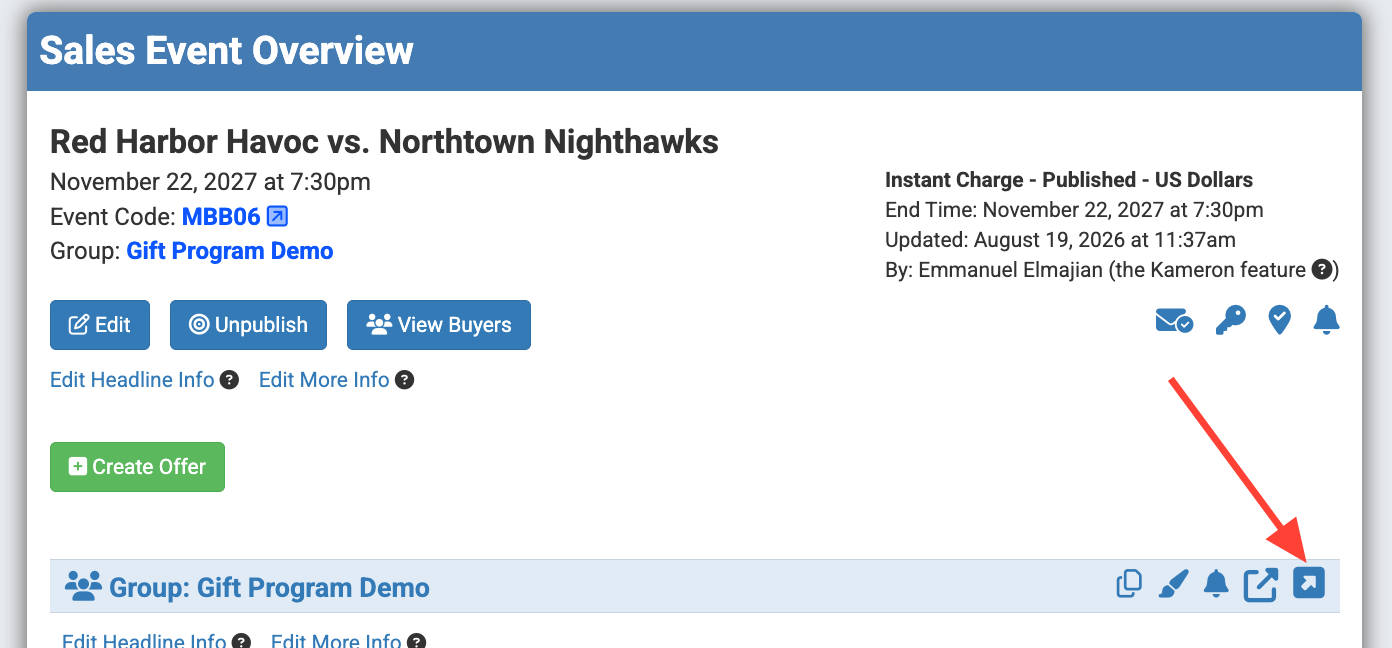1392x648 pixels.
Task: Open the MBB06 event code link
Action: coord(221,217)
